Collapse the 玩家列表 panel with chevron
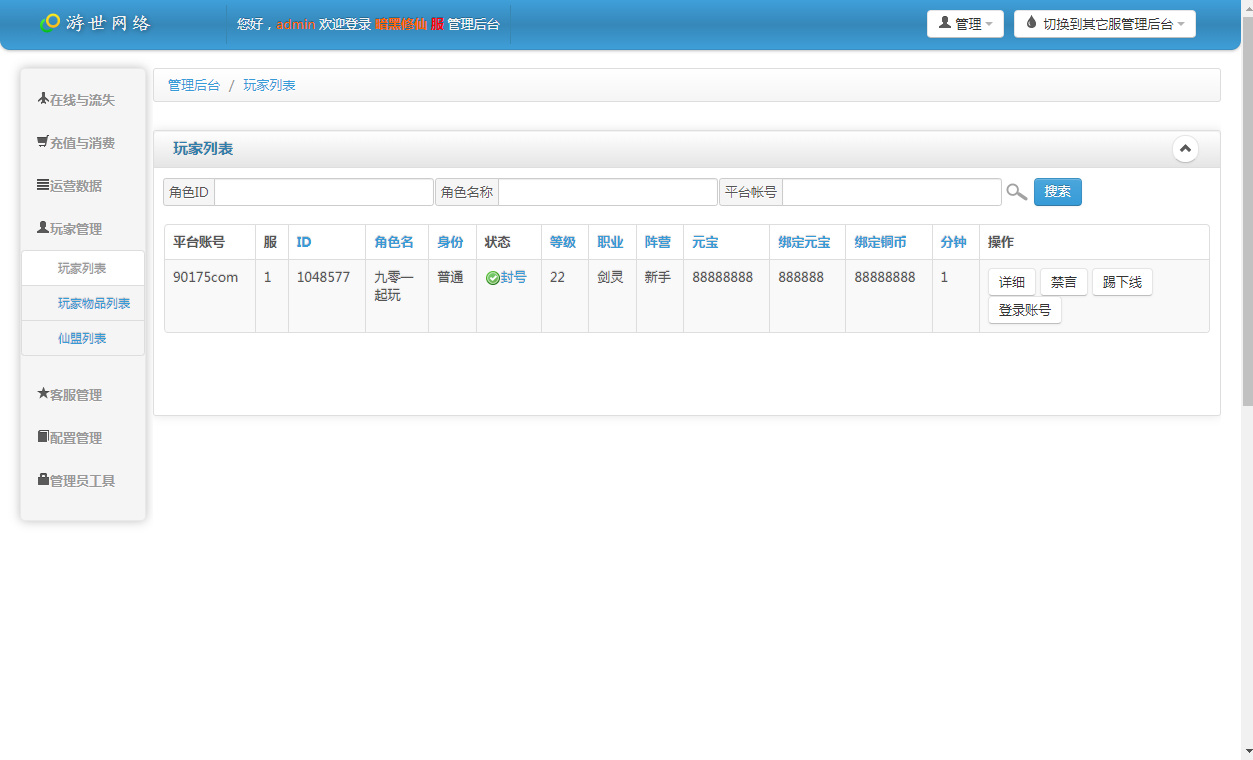Screen dimensions: 1253x760 click(x=1185, y=149)
